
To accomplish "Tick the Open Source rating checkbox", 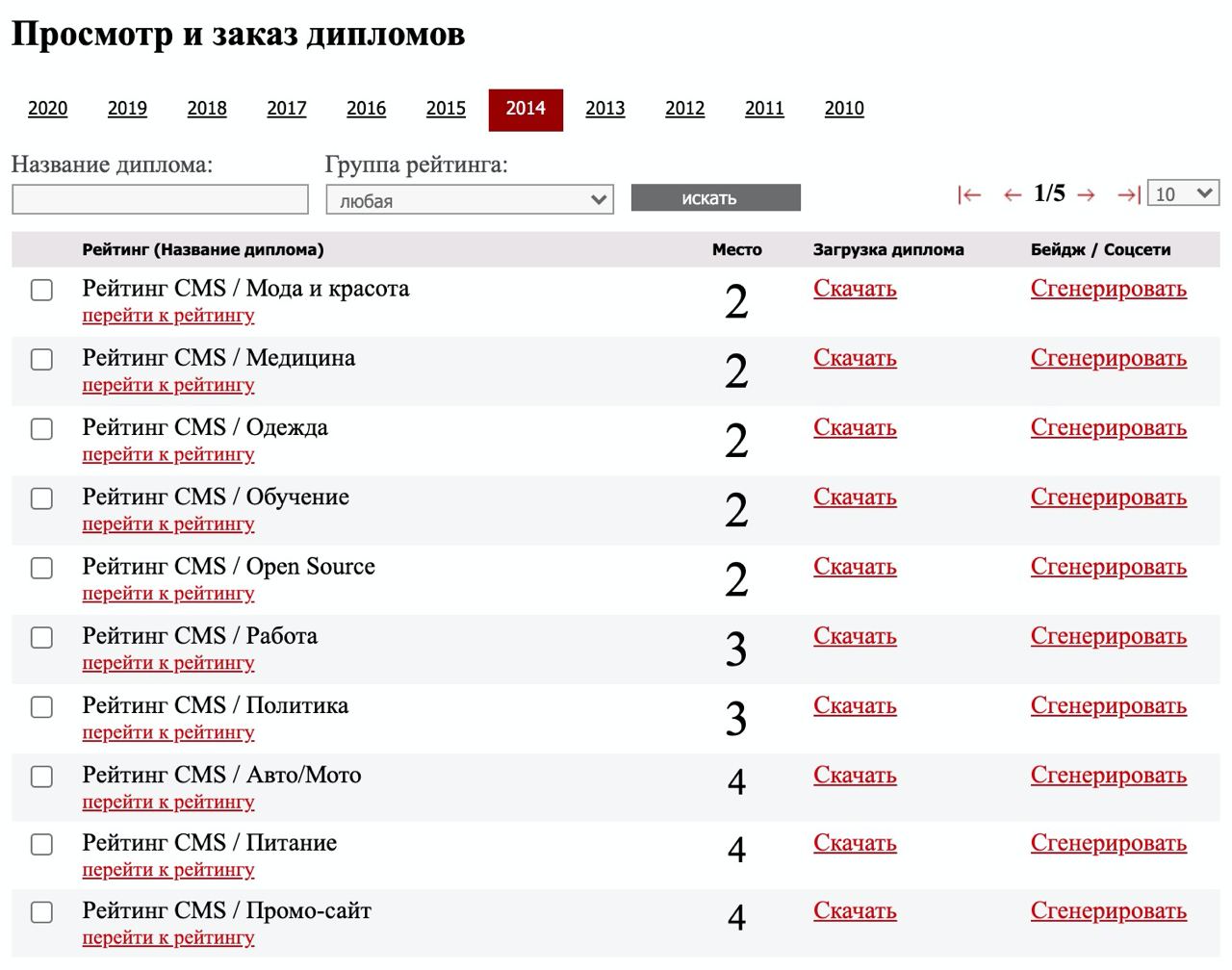I will (42, 568).
